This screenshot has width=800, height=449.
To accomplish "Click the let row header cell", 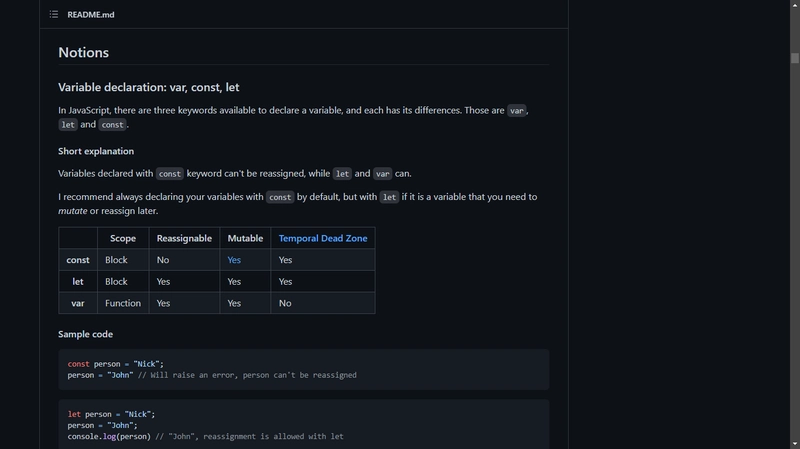I will click(x=78, y=282).
